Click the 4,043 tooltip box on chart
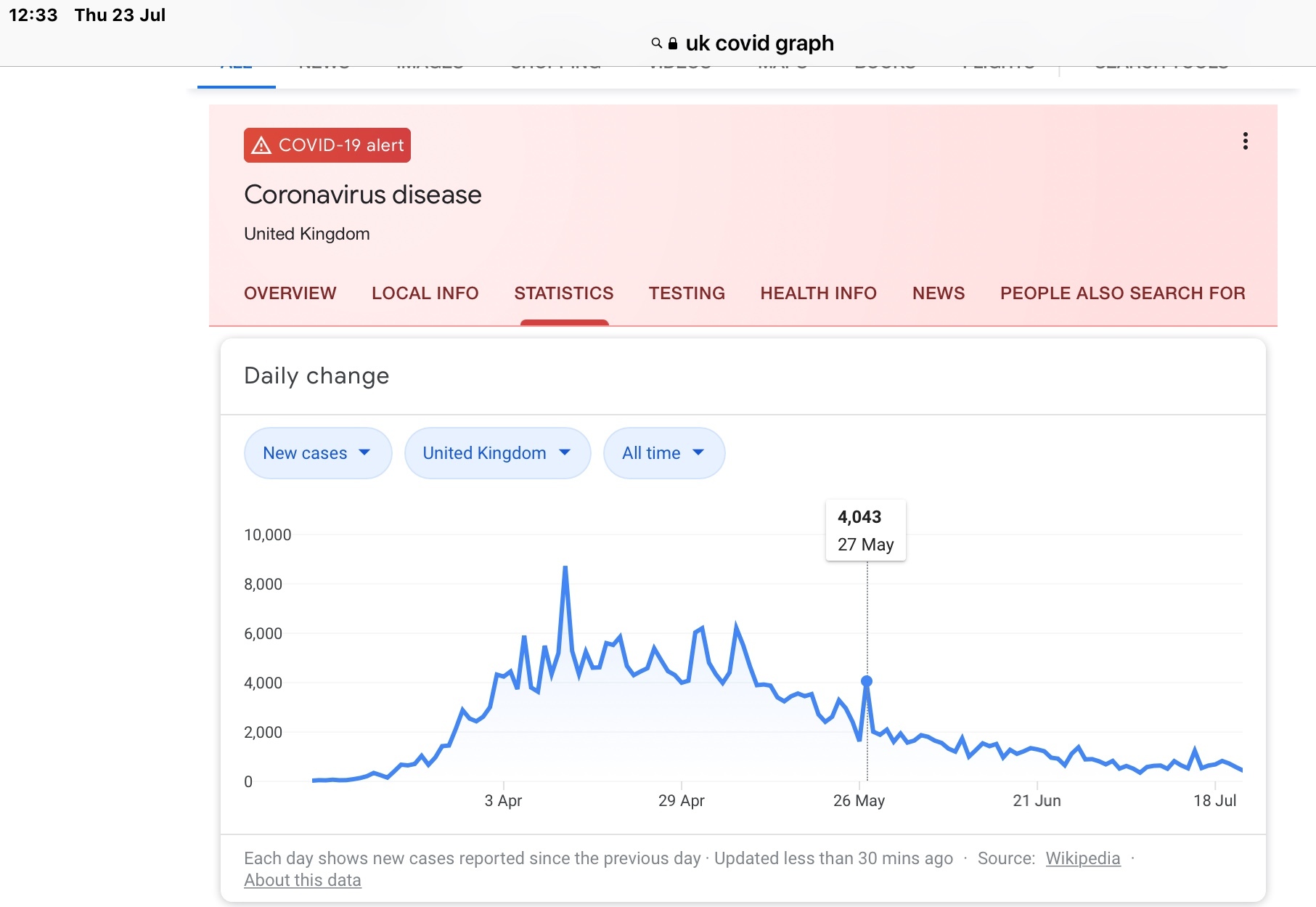Image resolution: width=1316 pixels, height=907 pixels. point(865,530)
